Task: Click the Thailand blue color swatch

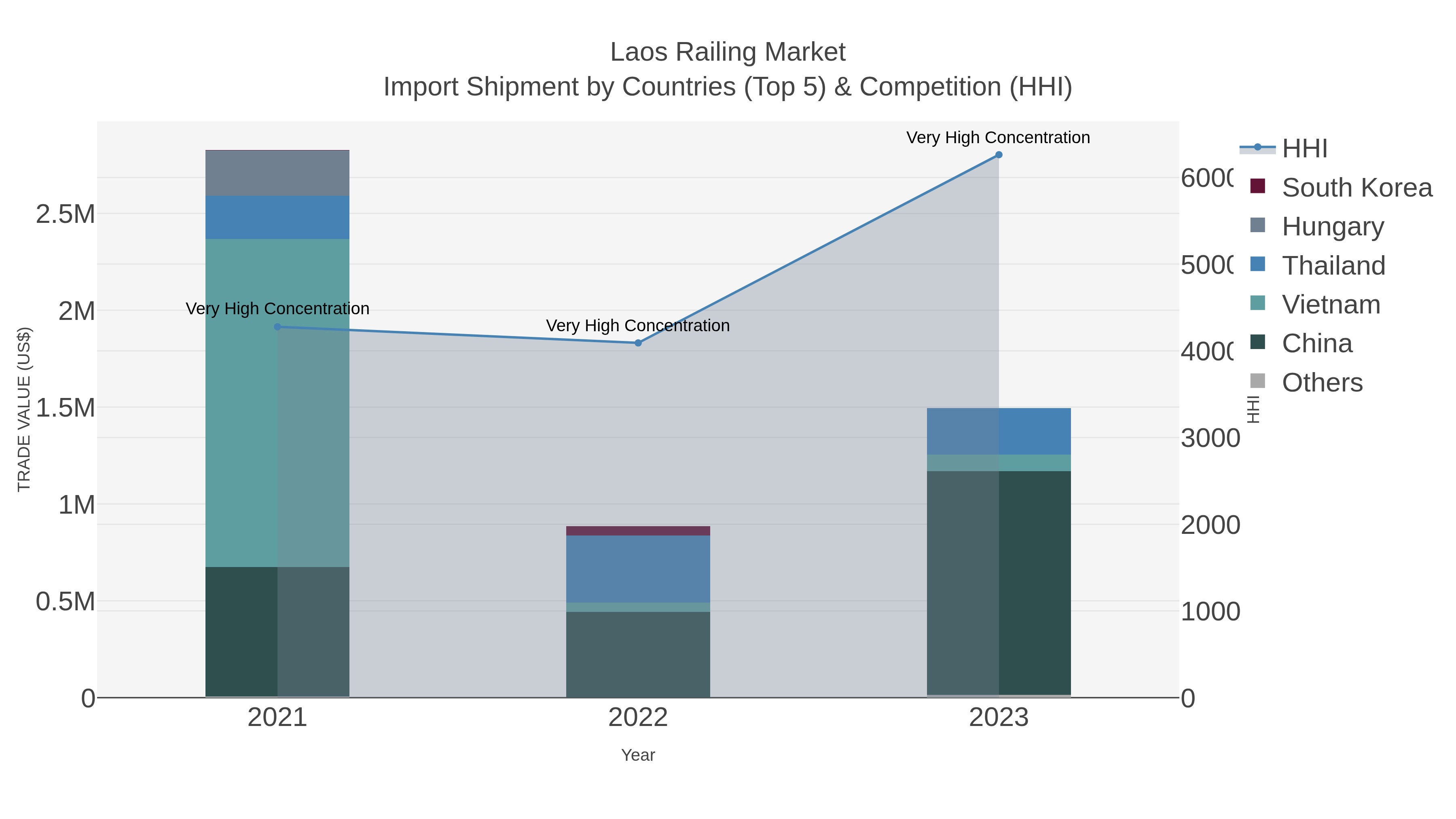Action: [x=1257, y=264]
